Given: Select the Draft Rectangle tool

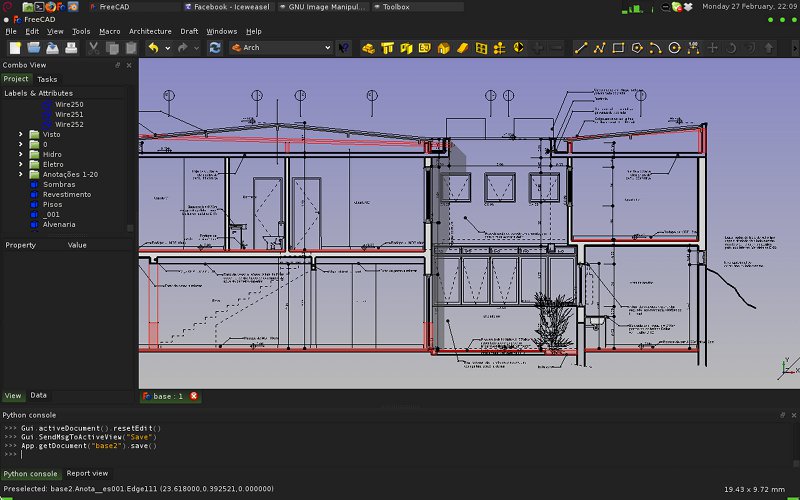Looking at the screenshot, I should [x=618, y=48].
